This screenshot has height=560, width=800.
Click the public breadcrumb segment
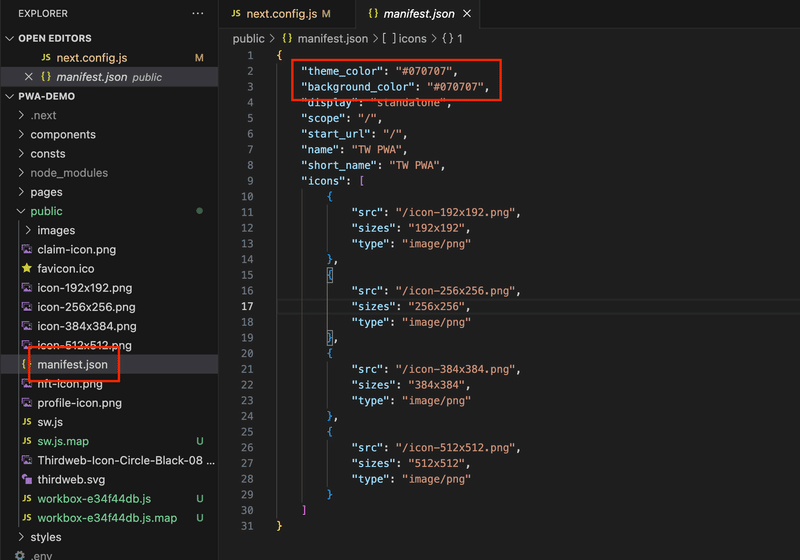pyautogui.click(x=248, y=38)
